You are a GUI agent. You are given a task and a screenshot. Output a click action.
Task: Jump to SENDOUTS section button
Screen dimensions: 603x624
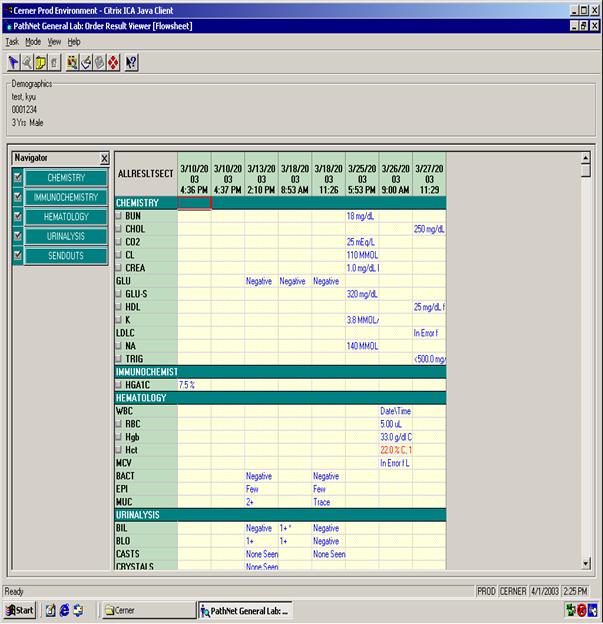[66, 255]
